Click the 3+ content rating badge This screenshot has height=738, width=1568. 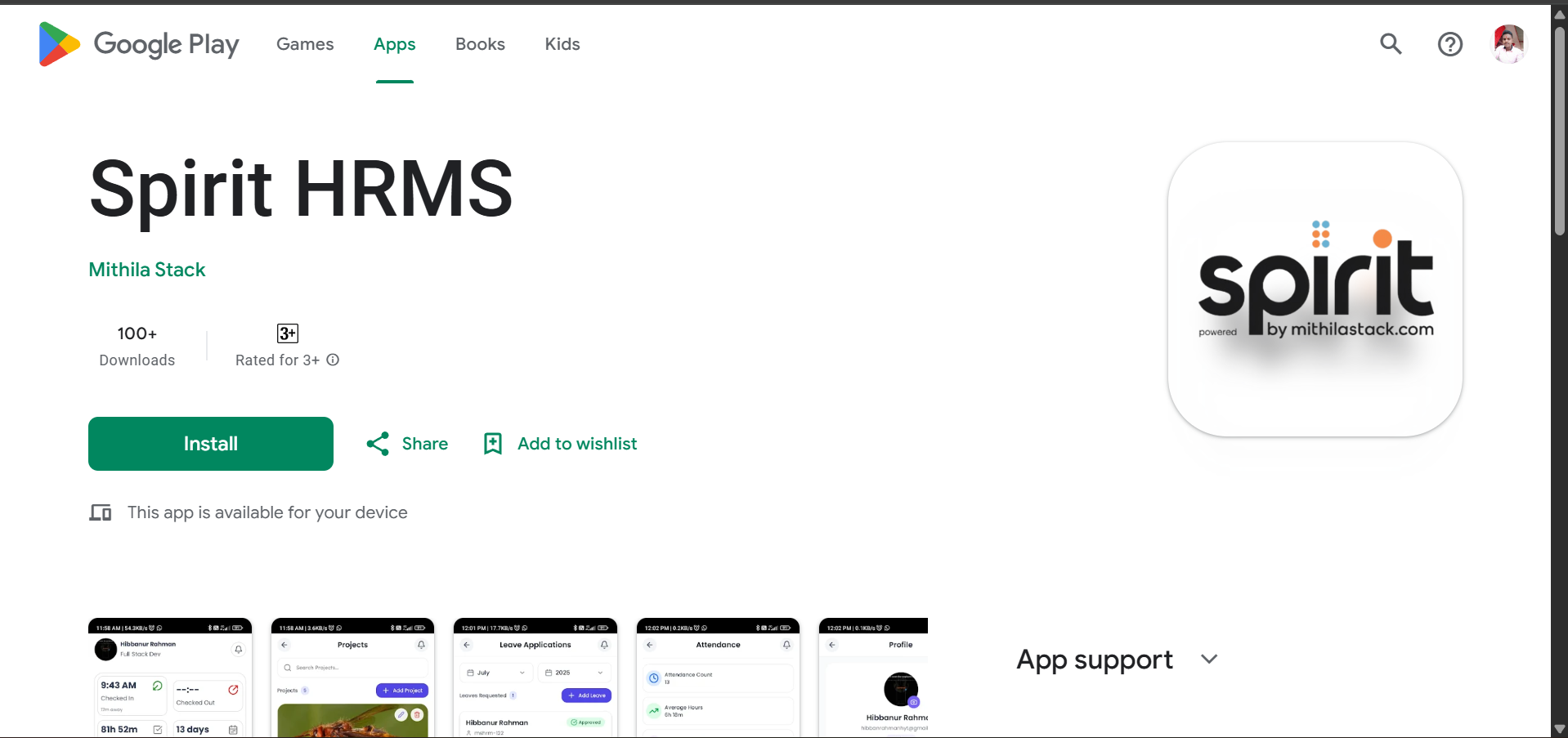[x=288, y=333]
